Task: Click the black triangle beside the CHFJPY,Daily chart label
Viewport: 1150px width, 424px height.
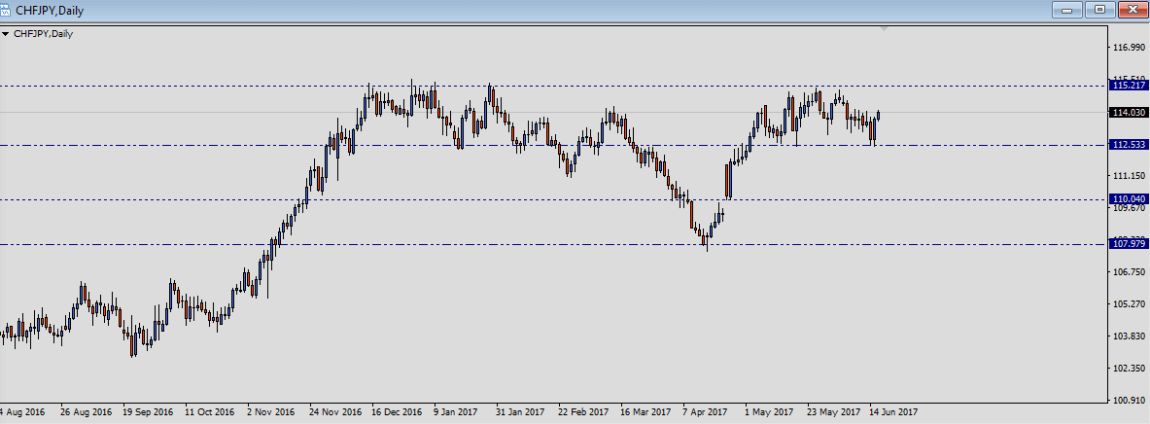Action: 6,34
